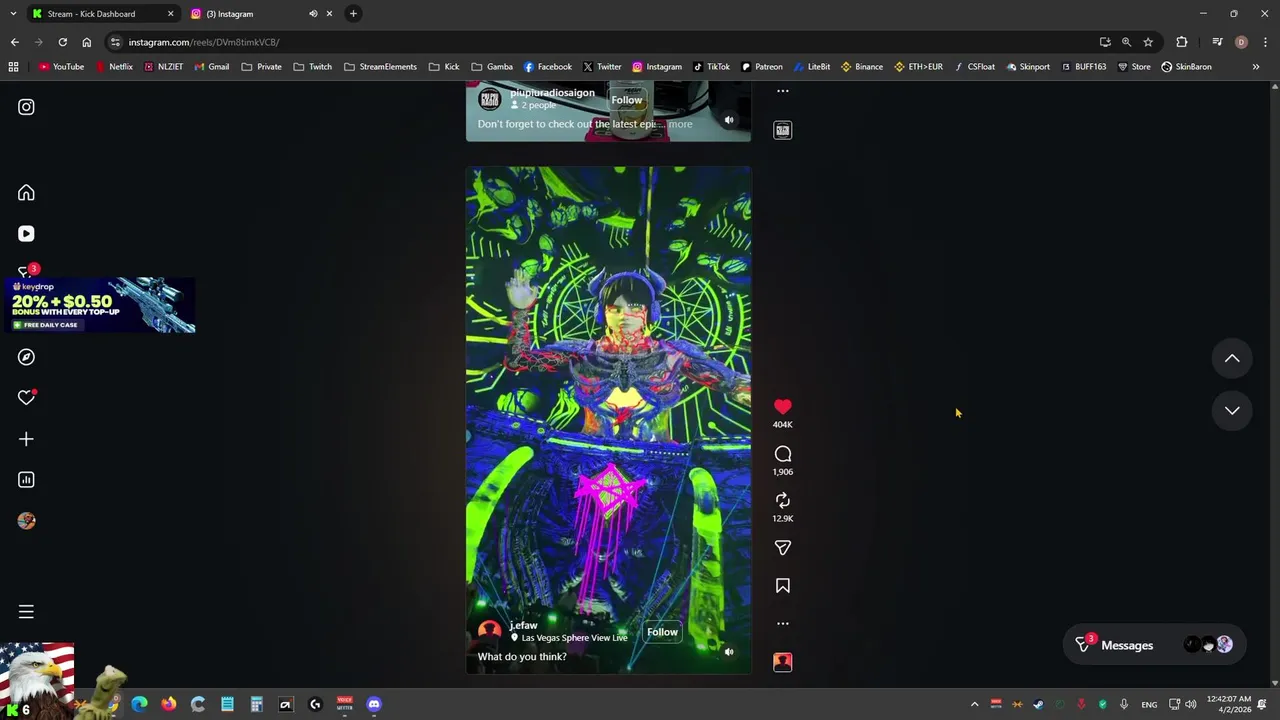The image size is (1280, 720).
Task: Open the Calculator from the taskbar
Action: click(256, 704)
